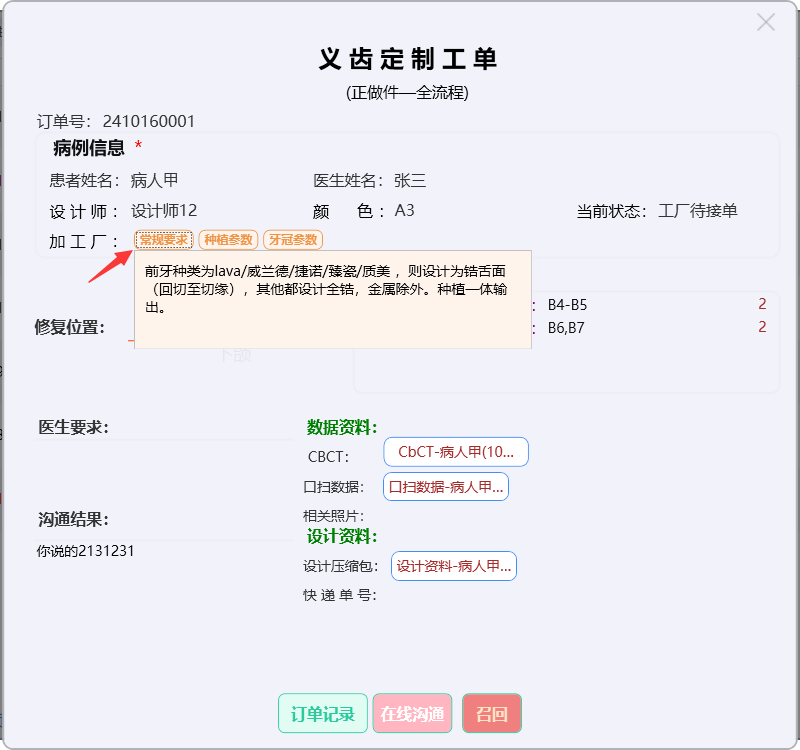The width and height of the screenshot is (800, 750).
Task: Click the 订单记录 button
Action: pos(322,714)
